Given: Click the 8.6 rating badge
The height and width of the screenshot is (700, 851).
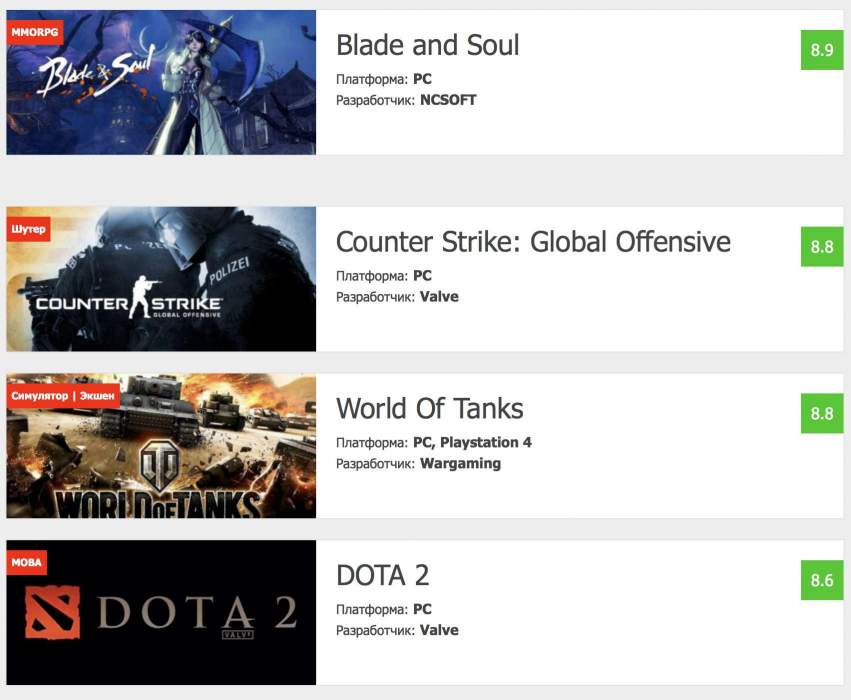Looking at the screenshot, I should tap(822, 580).
